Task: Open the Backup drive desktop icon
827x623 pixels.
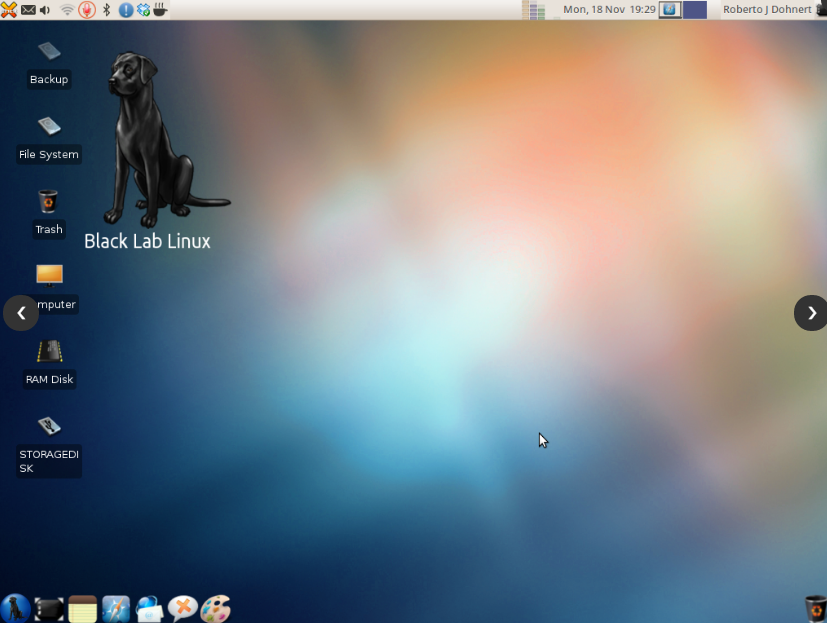Action: pyautogui.click(x=49, y=52)
